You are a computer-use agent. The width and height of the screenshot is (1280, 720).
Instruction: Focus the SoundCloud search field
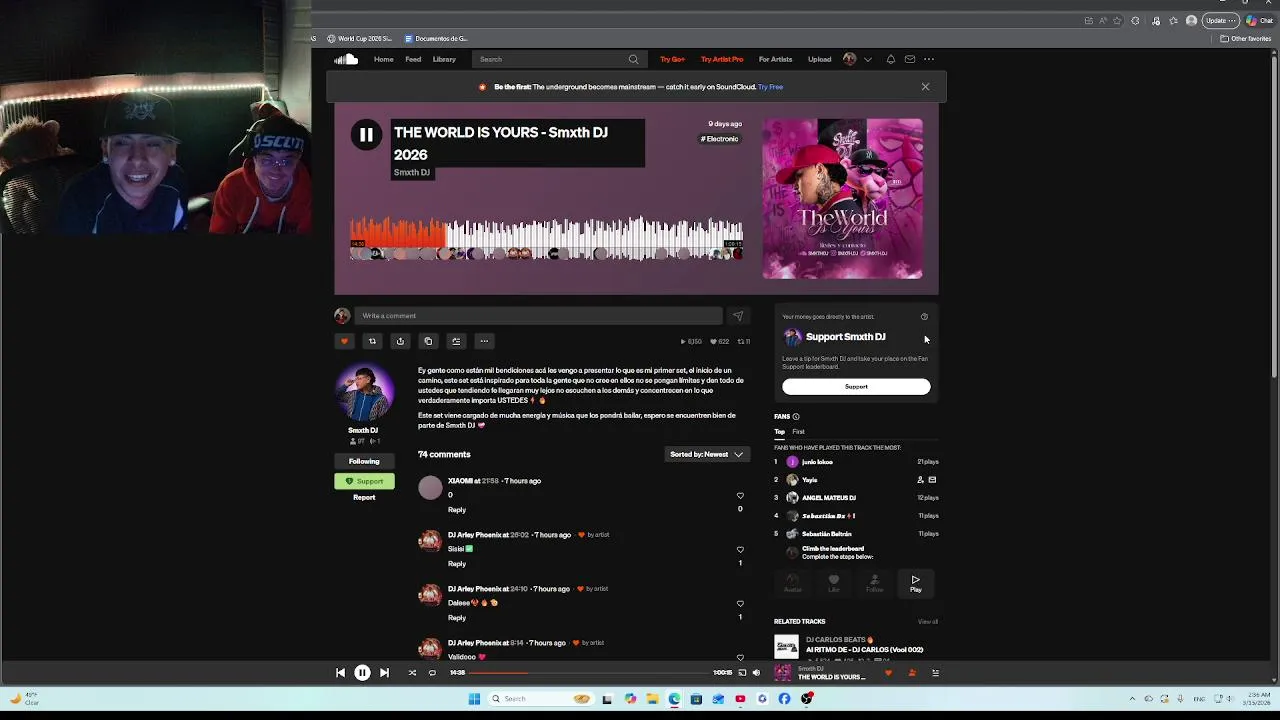pyautogui.click(x=558, y=59)
